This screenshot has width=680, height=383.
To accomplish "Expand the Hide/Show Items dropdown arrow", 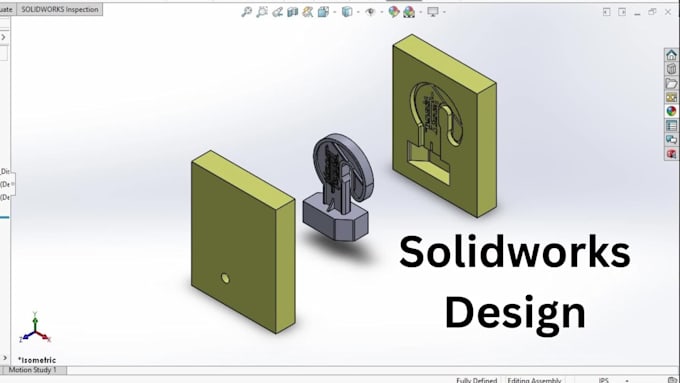I will [382, 12].
